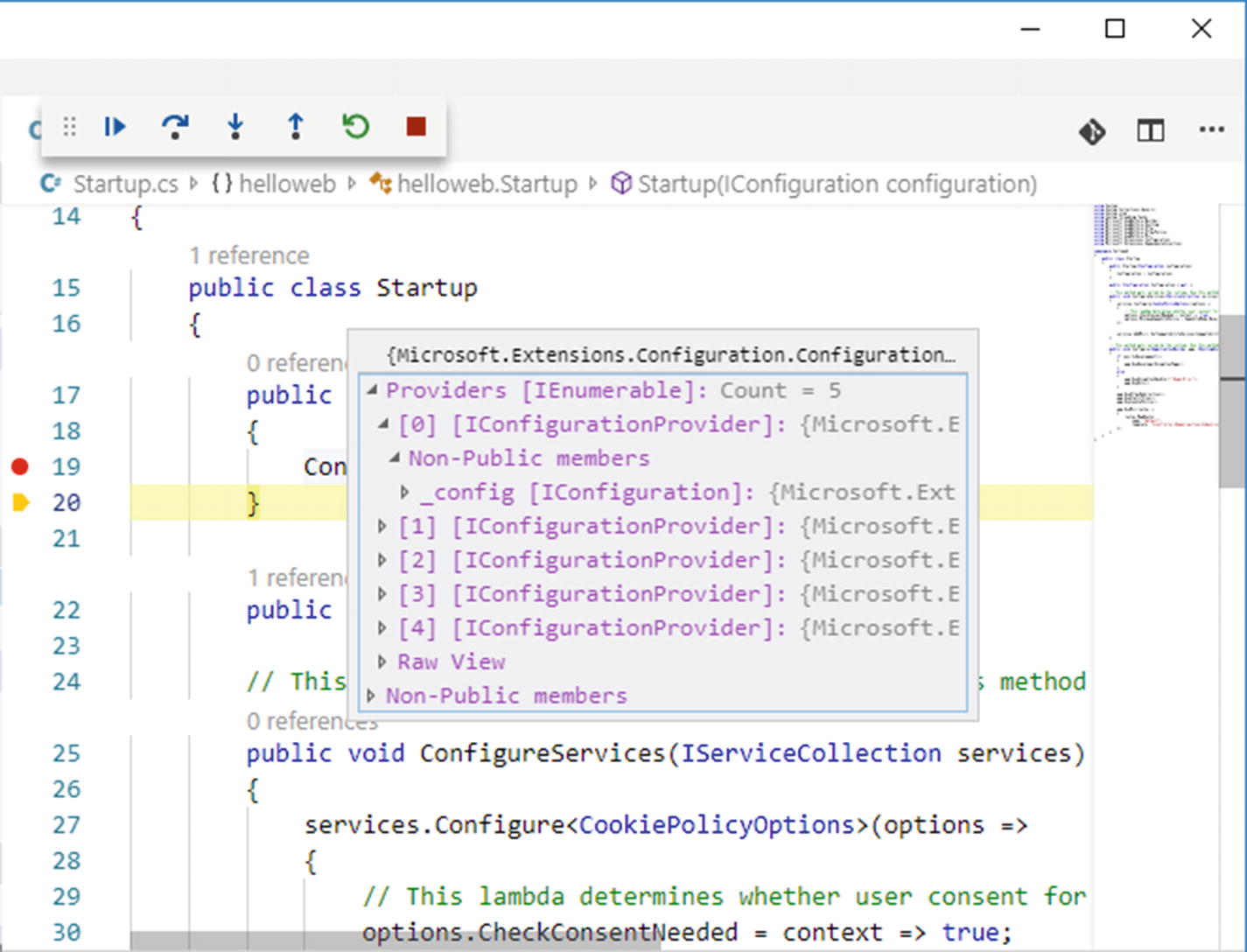Step Out with the up arrow icon
This screenshot has height=952, width=1247.
click(x=296, y=128)
